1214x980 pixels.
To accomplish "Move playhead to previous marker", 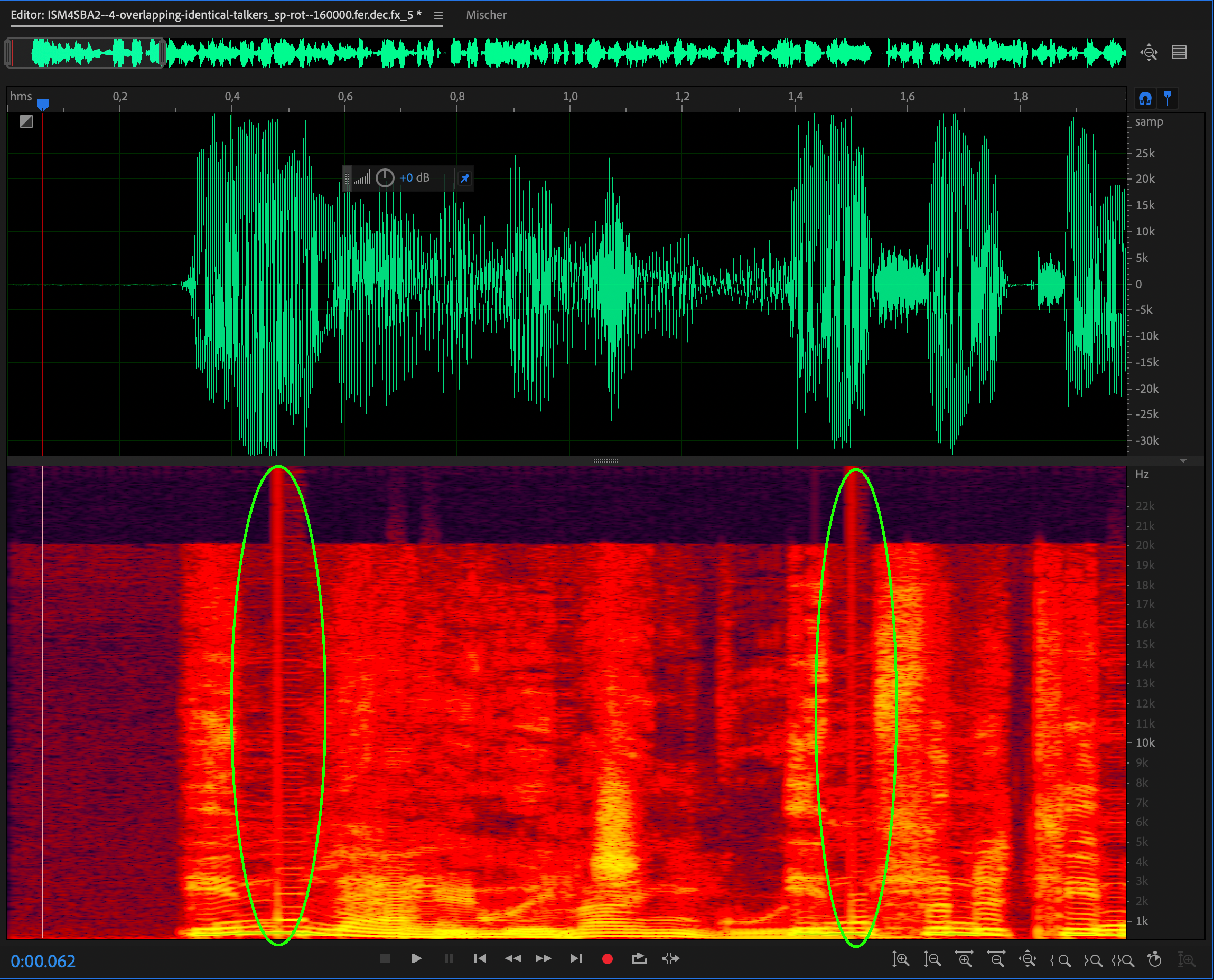I will click(480, 958).
